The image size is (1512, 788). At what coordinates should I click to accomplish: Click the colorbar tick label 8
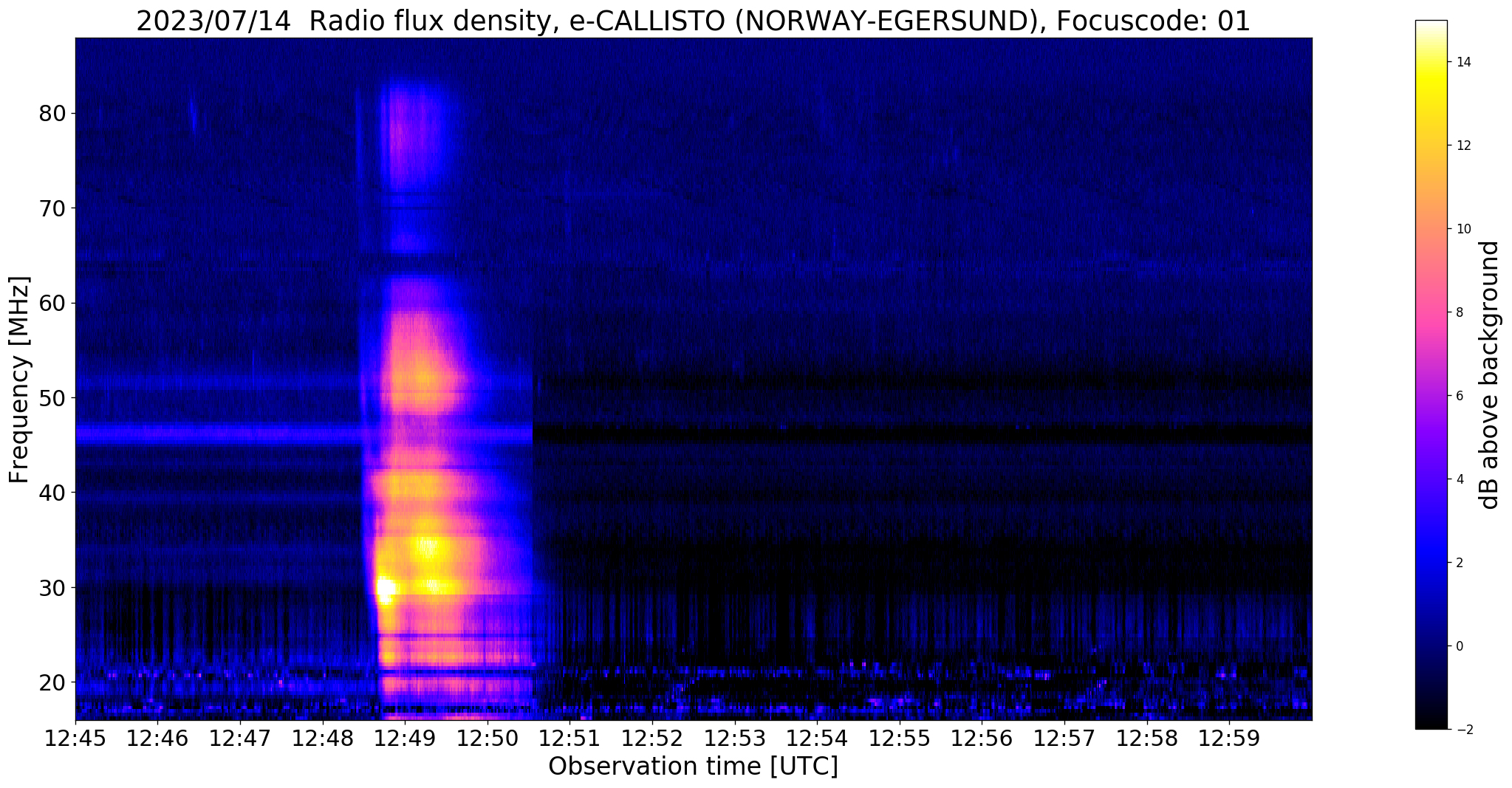(1459, 312)
